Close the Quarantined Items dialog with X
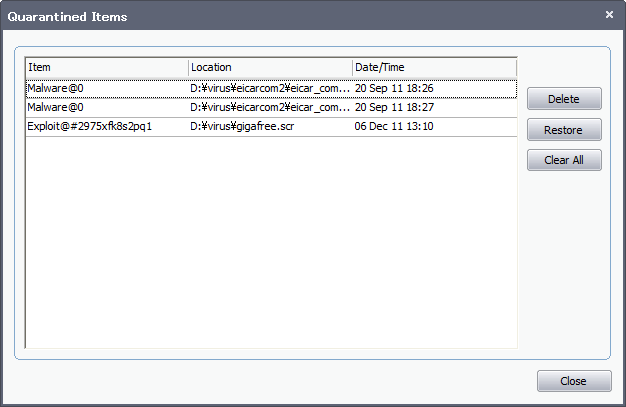 click(609, 15)
